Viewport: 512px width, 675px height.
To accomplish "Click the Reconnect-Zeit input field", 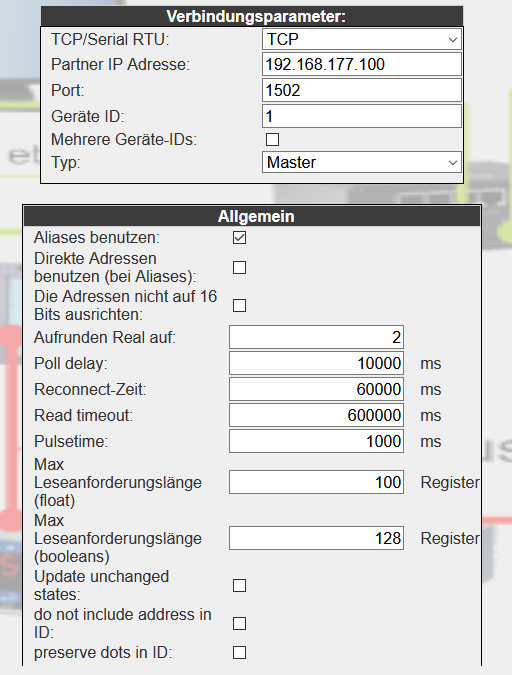I will pyautogui.click(x=316, y=389).
